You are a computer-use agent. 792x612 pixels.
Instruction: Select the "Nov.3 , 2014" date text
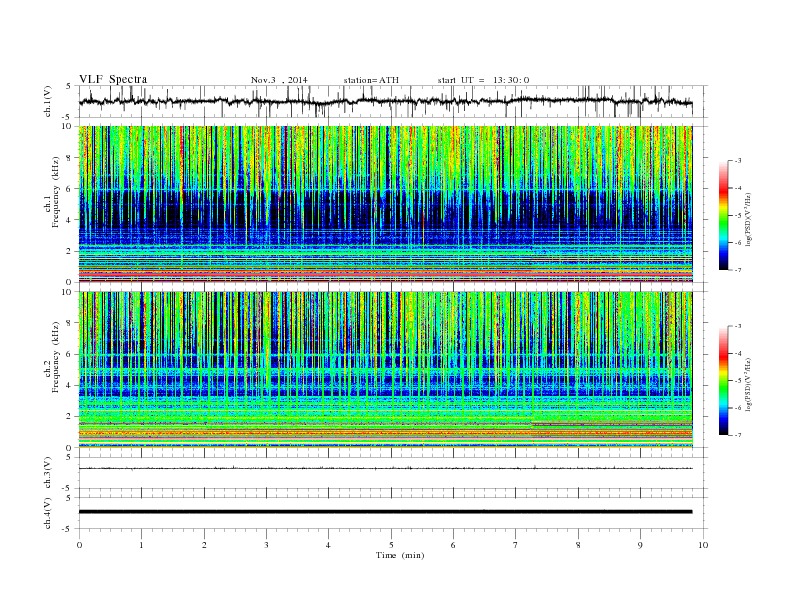click(279, 80)
